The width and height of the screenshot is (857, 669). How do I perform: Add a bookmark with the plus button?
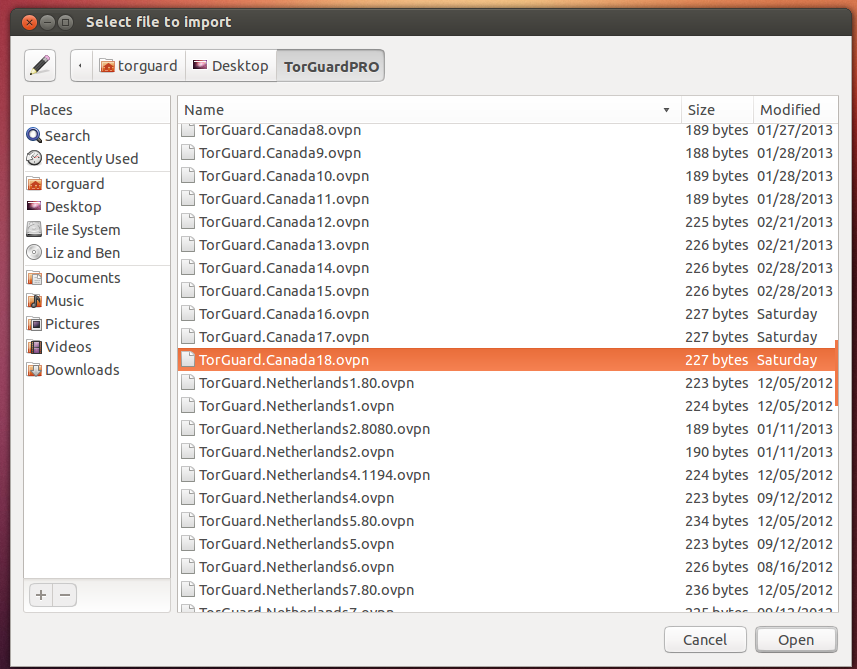41,595
